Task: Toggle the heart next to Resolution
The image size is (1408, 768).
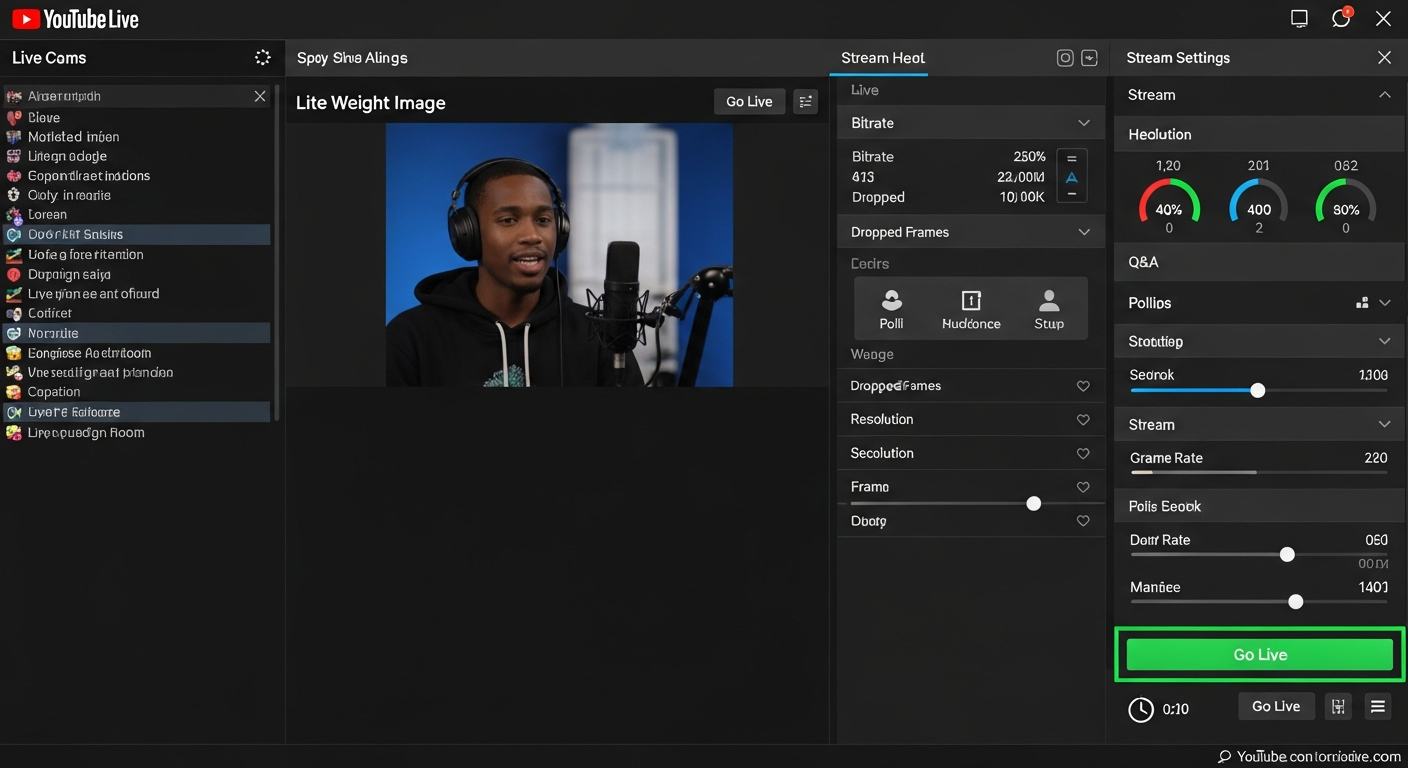Action: point(1083,419)
